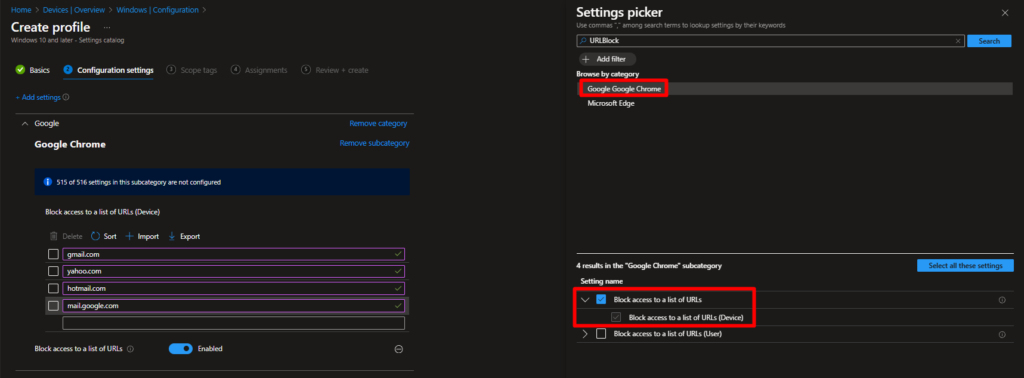
Task: Choose Microsoft Edge category
Action: point(611,103)
